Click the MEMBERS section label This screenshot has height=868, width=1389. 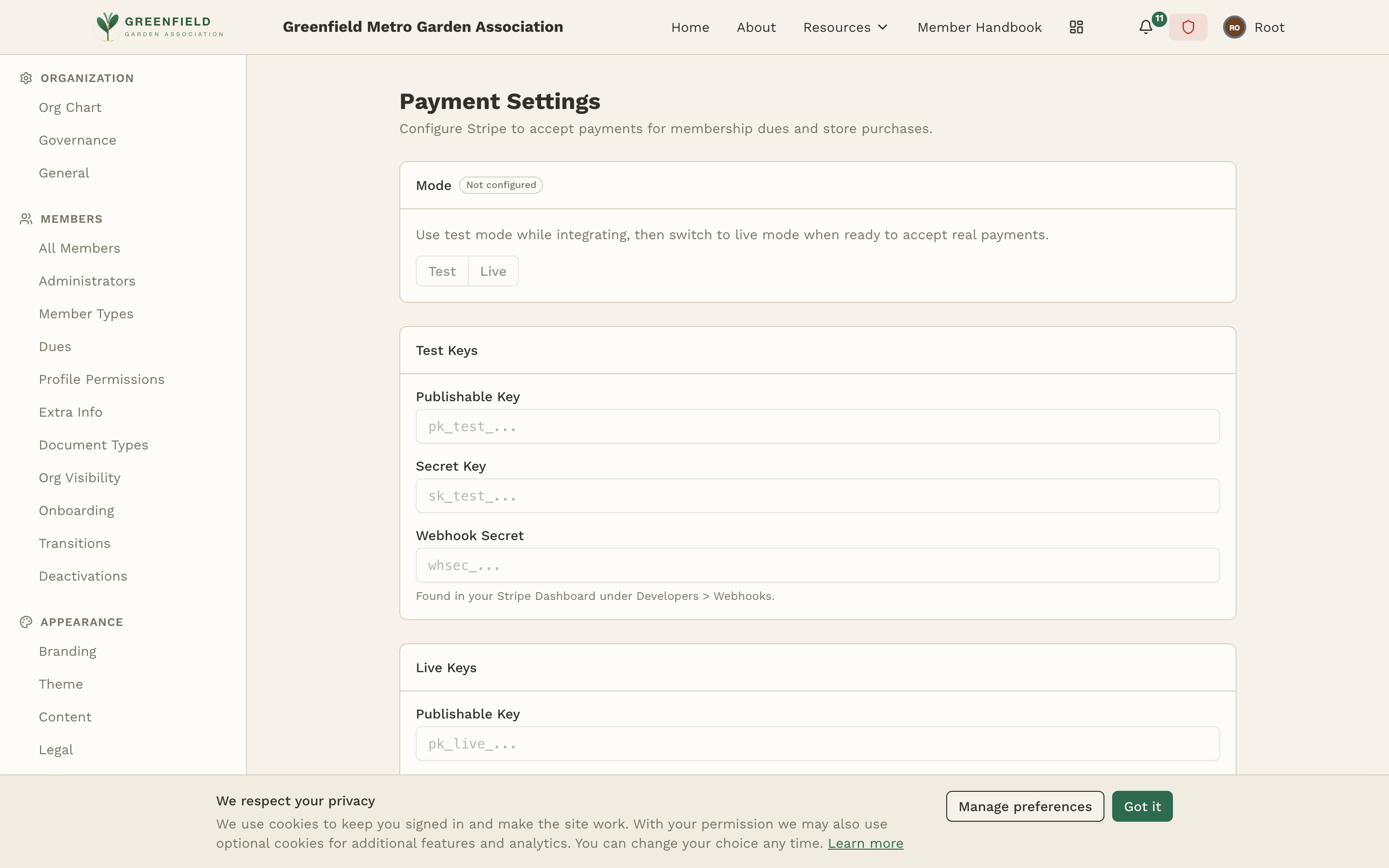[x=72, y=219]
